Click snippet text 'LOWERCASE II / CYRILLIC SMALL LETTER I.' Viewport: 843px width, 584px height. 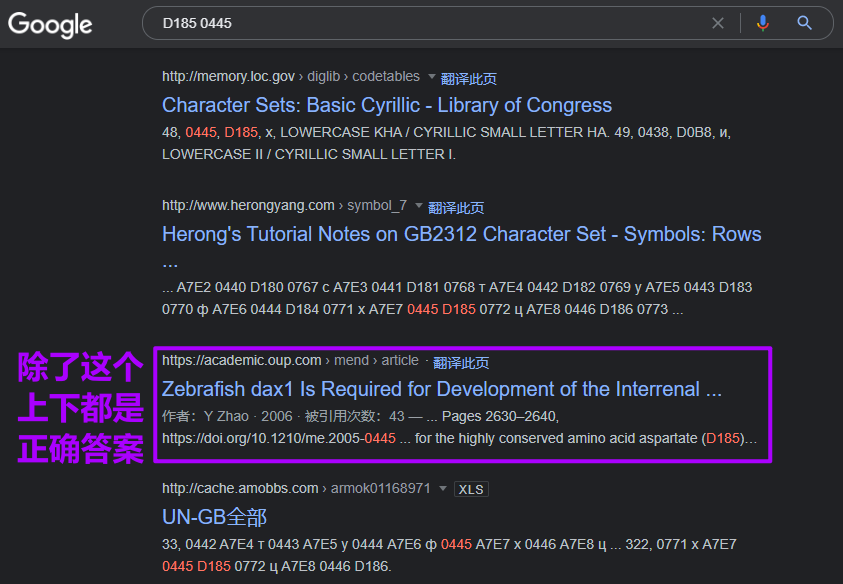[309, 154]
